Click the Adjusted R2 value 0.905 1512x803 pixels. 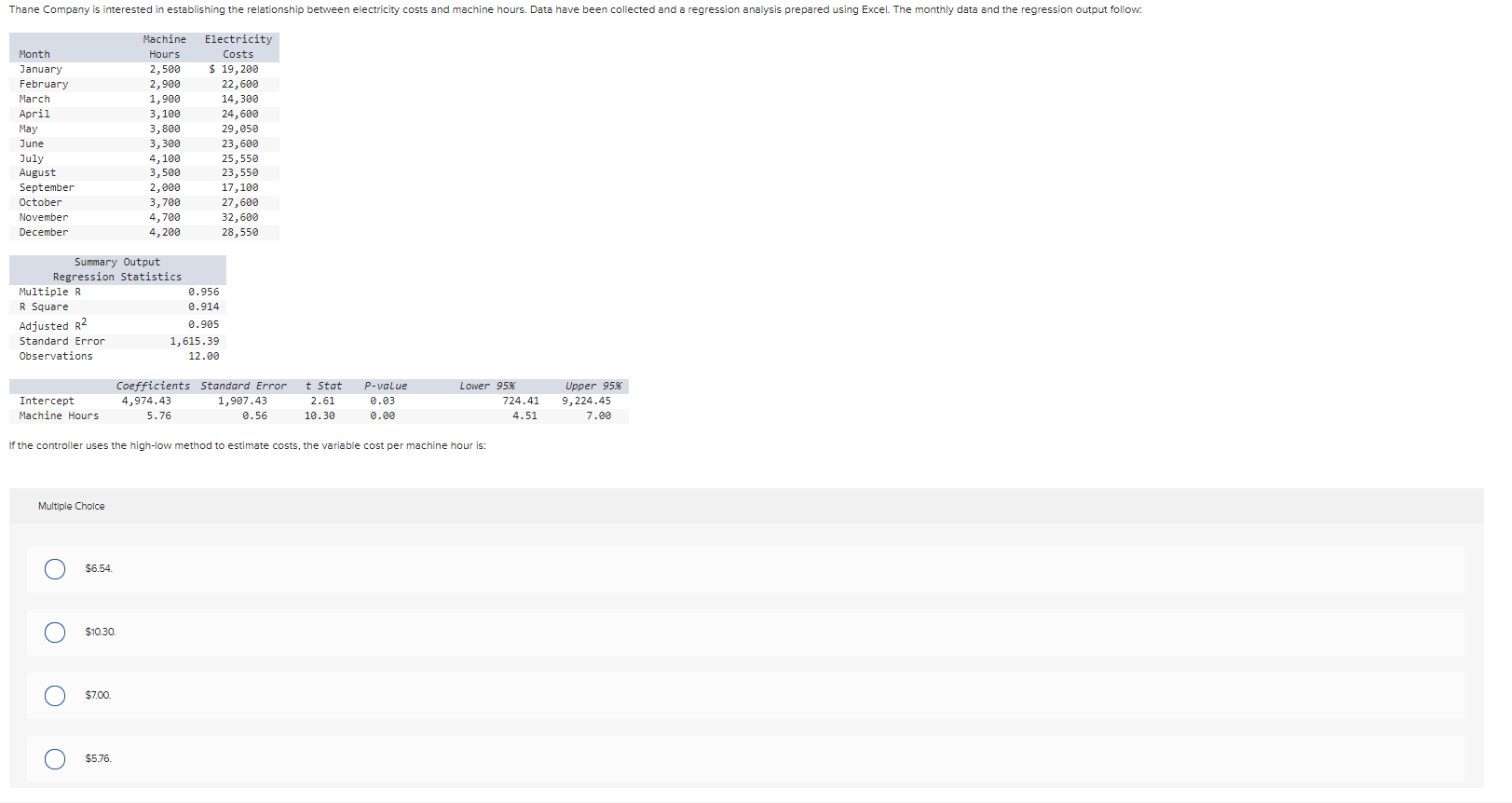coord(204,325)
